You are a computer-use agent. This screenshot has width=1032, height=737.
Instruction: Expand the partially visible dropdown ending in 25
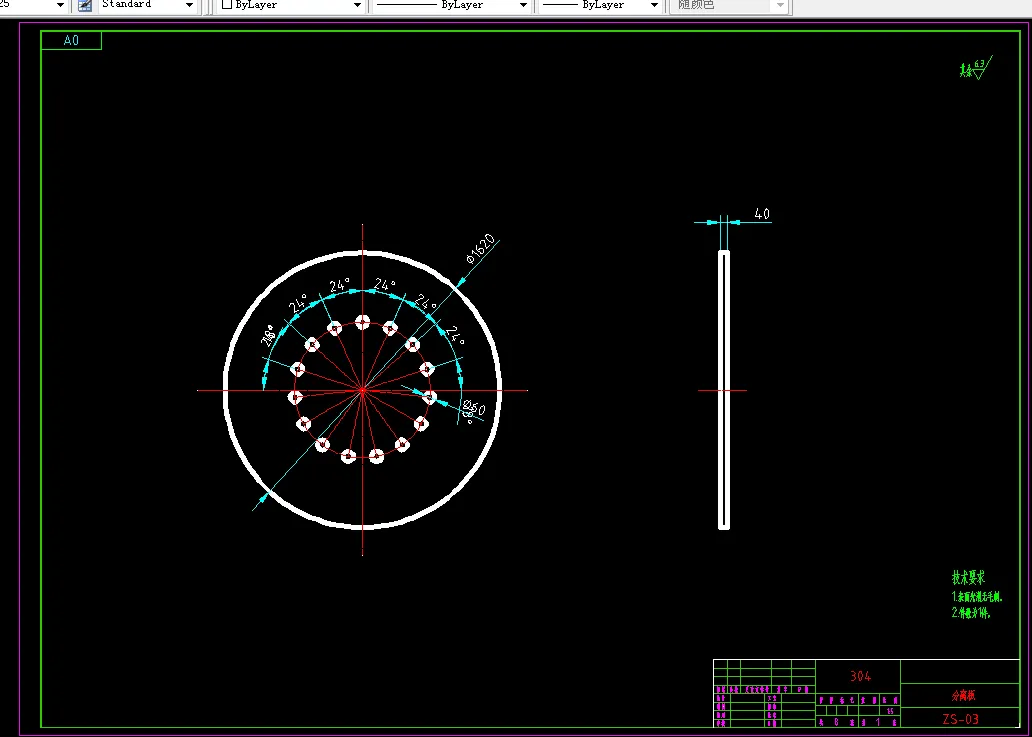click(x=61, y=5)
